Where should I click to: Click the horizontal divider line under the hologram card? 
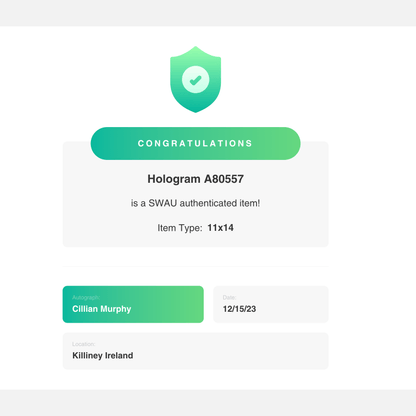coord(196,266)
